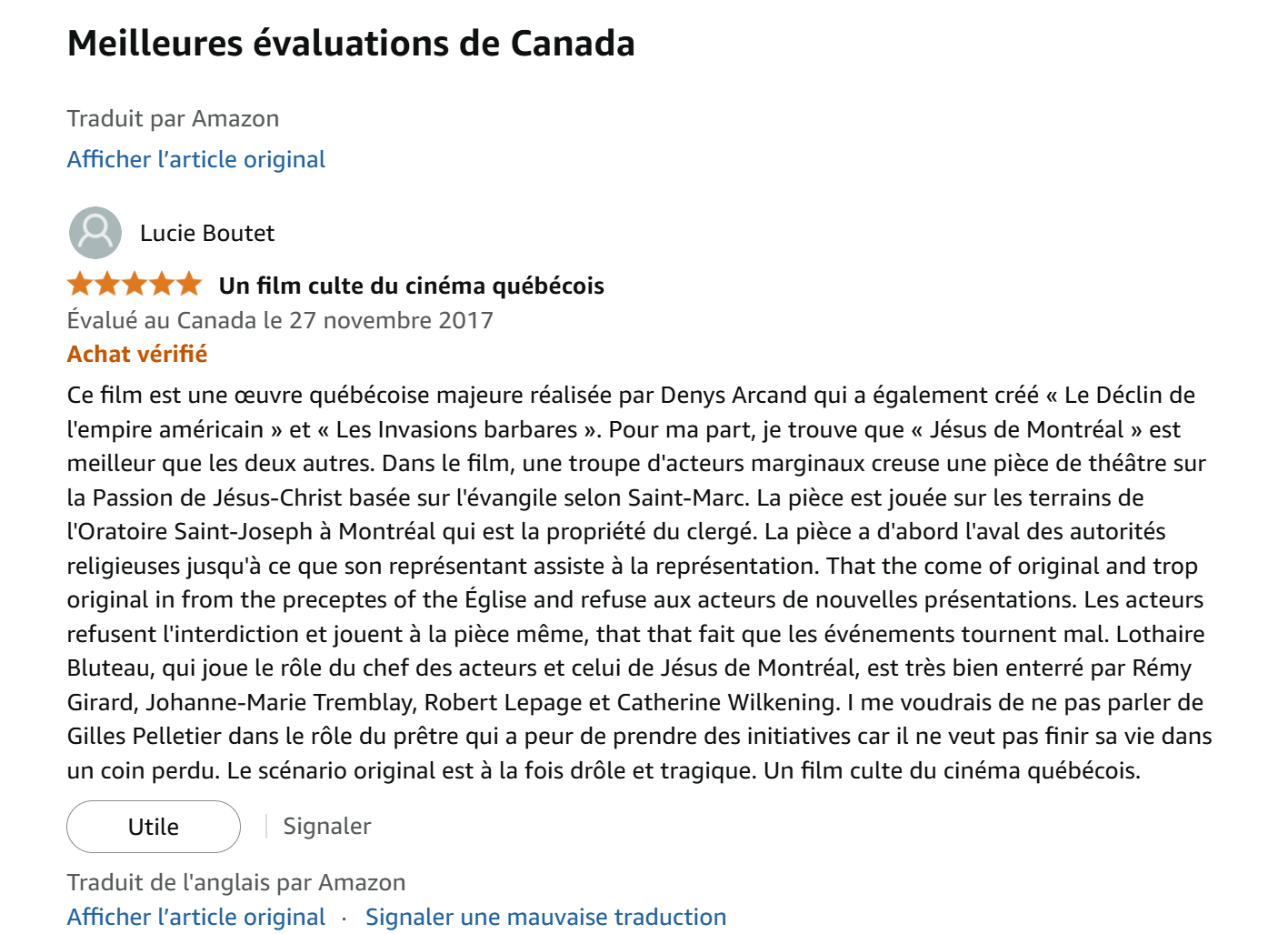The width and height of the screenshot is (1288, 934).
Task: Click the fourth orange rating star
Action: (162, 285)
